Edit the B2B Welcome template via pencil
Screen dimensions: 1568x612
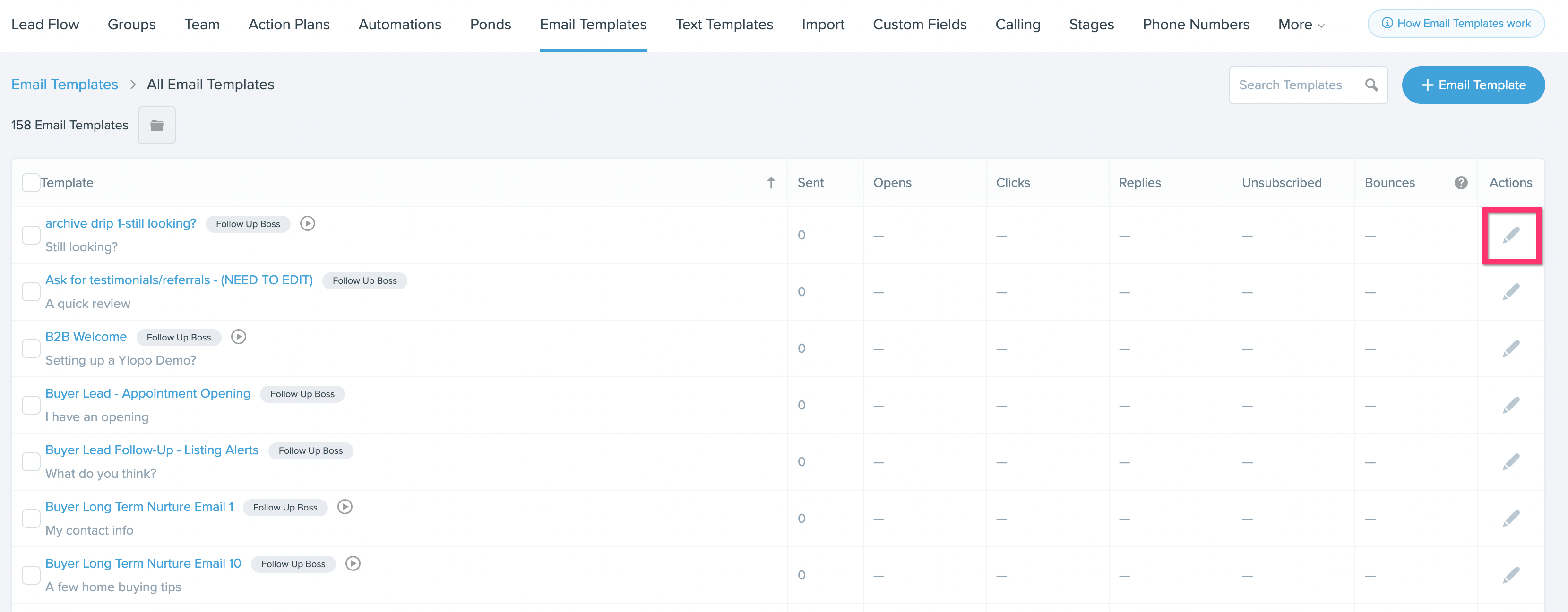coord(1511,348)
